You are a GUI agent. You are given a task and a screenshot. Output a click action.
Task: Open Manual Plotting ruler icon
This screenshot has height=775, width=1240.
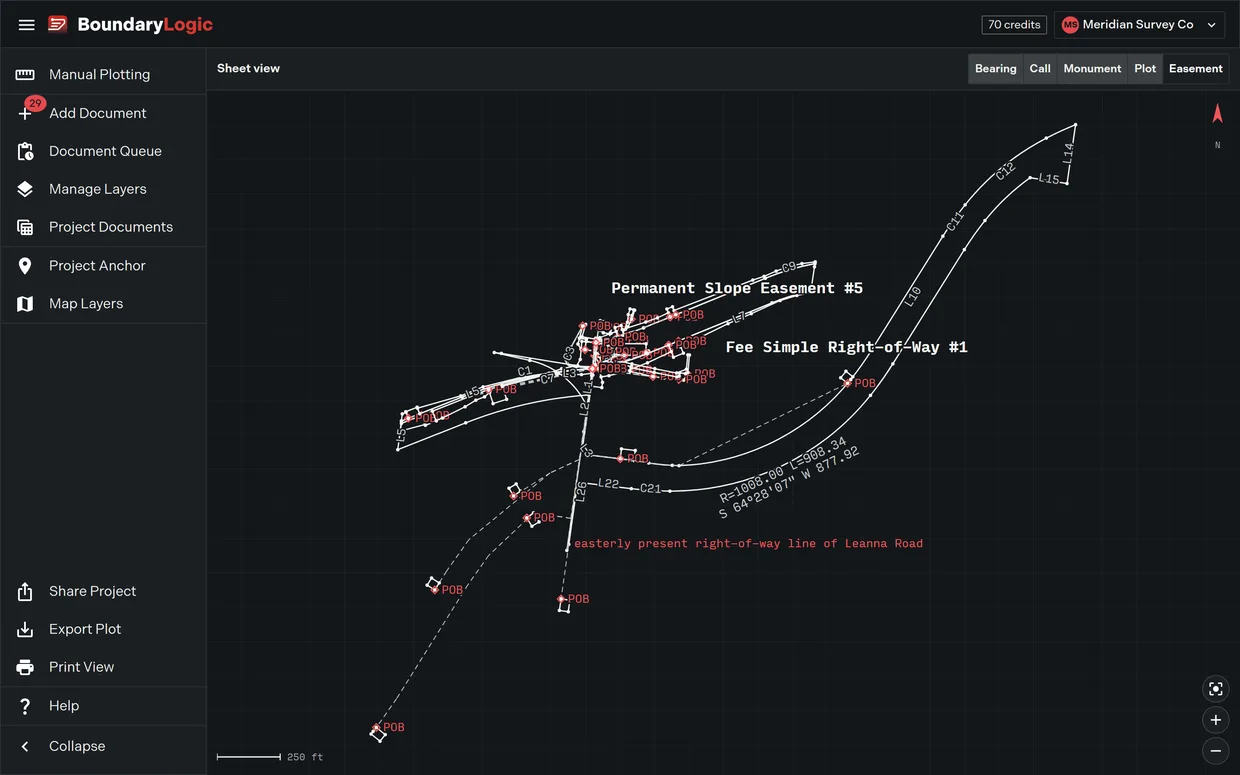click(x=25, y=74)
